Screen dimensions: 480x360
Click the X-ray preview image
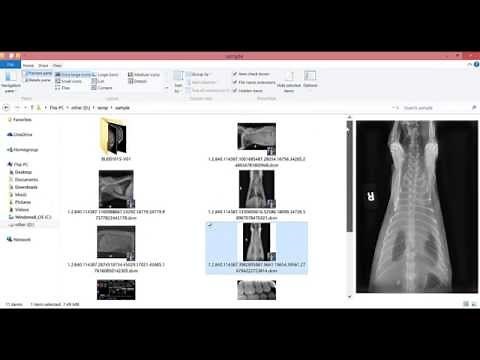point(417,207)
